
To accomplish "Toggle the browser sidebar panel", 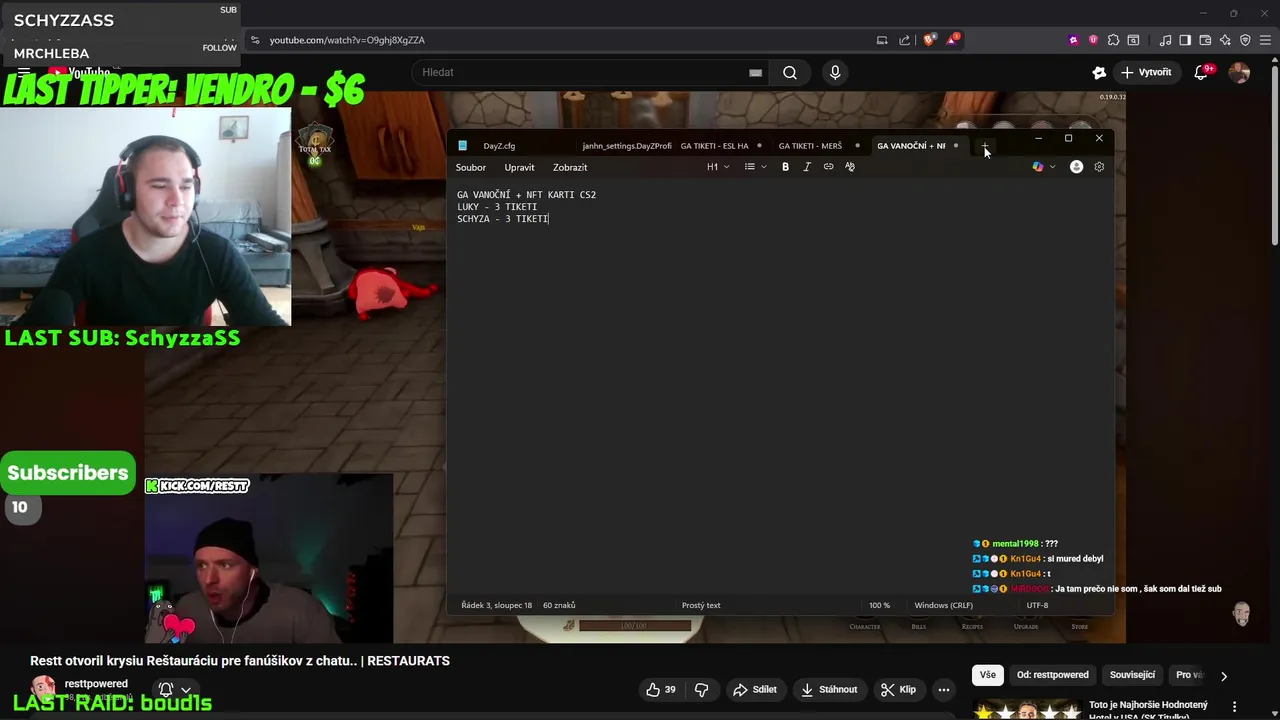I will [1185, 40].
